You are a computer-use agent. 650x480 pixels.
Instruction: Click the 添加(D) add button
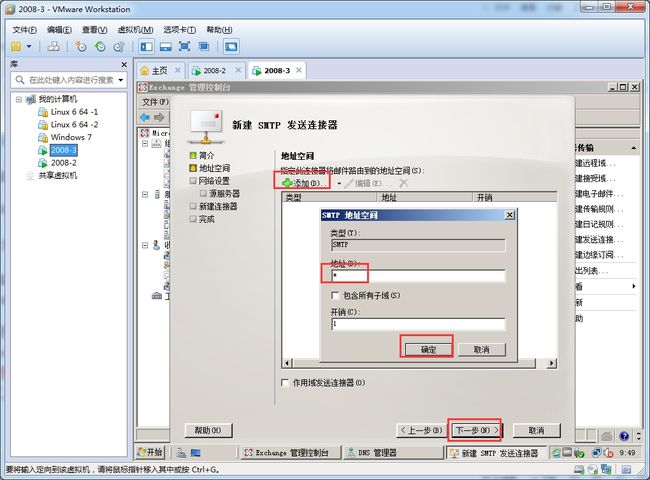(x=305, y=183)
